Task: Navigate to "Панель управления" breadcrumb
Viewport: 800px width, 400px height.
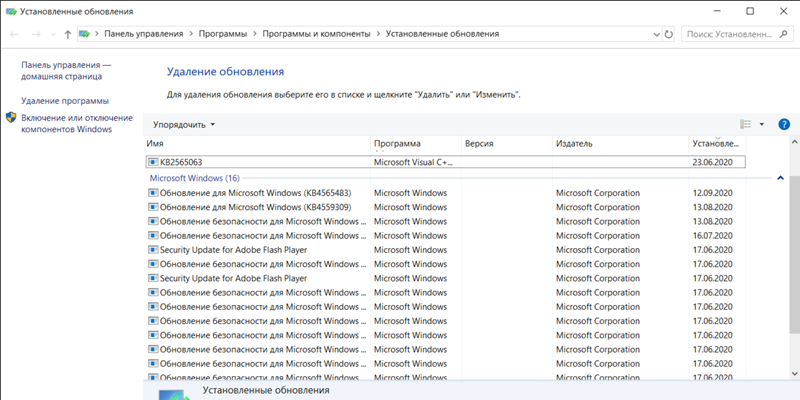Action: click(x=143, y=34)
